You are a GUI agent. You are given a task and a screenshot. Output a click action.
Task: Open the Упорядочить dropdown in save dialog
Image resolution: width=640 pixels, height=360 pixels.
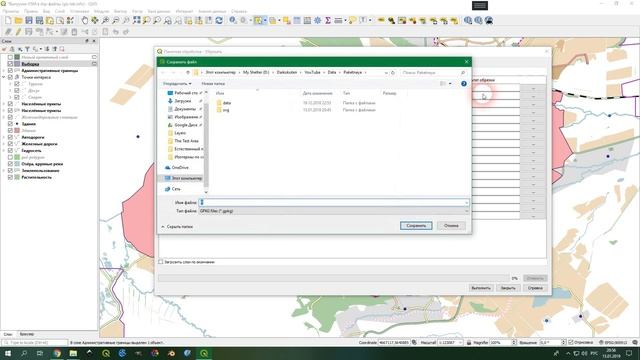177,84
